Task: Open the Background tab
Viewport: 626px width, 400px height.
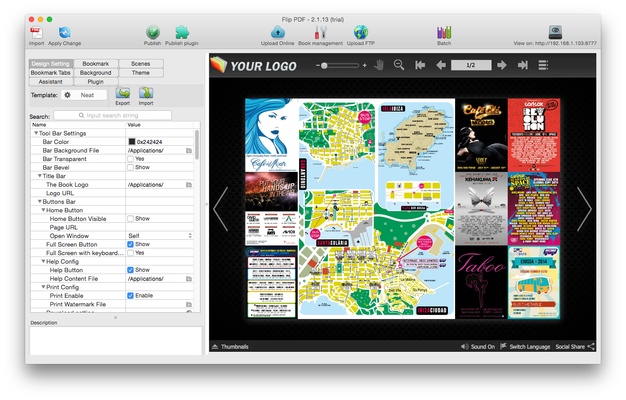Action: tap(95, 73)
